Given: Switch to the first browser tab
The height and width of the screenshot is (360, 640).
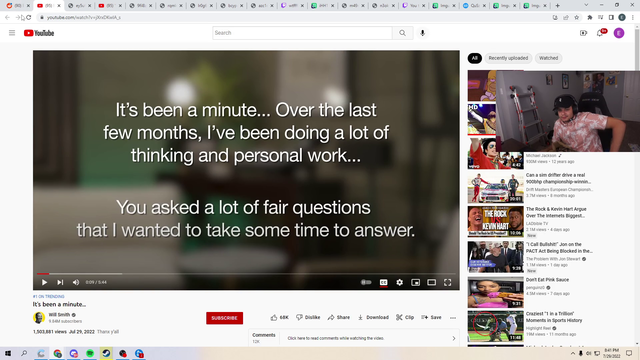Looking at the screenshot, I should pyautogui.click(x=17, y=6).
